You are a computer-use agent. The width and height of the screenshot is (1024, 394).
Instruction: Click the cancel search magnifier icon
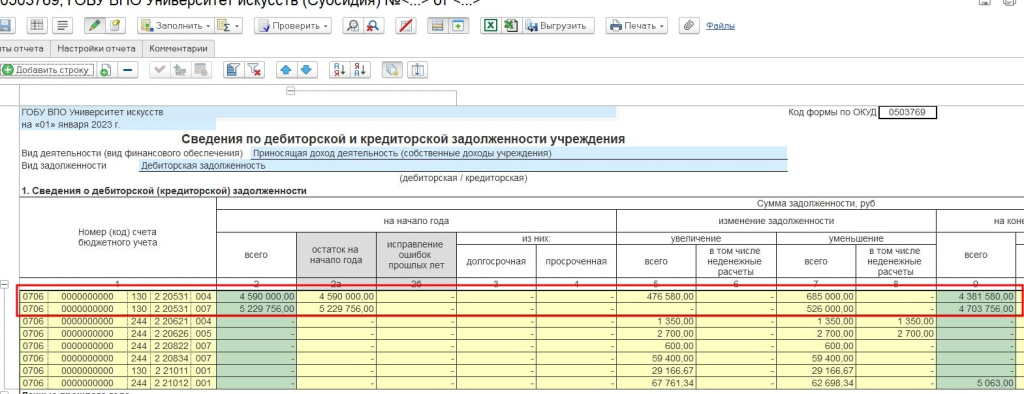[x=374, y=25]
